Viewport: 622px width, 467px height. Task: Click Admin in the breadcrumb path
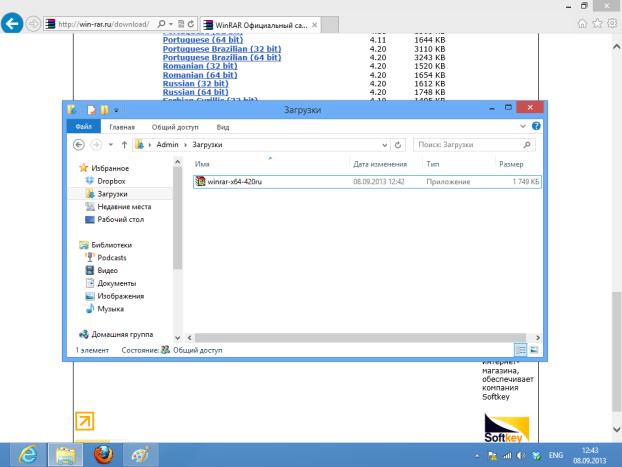[x=167, y=145]
